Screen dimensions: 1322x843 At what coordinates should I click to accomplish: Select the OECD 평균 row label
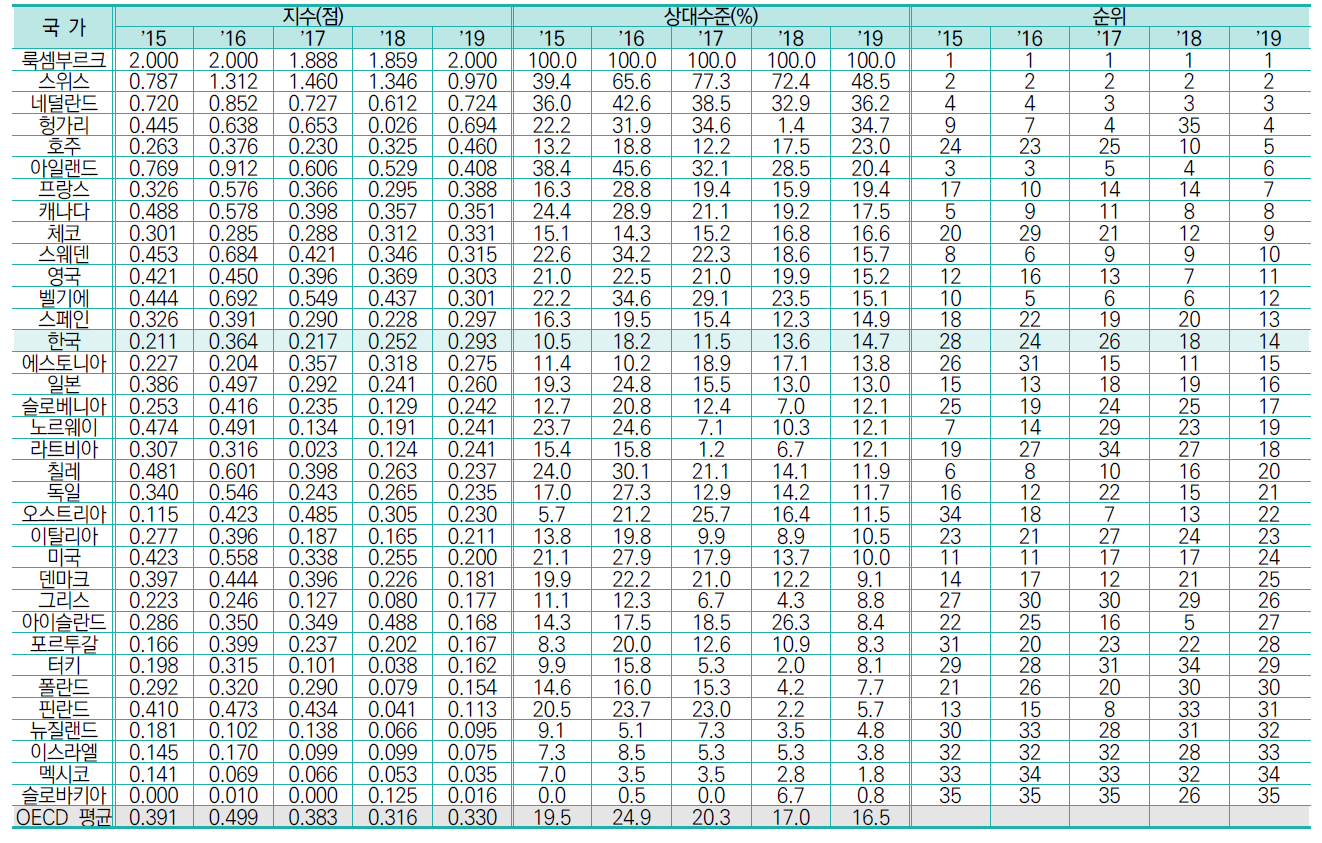(x=62, y=819)
